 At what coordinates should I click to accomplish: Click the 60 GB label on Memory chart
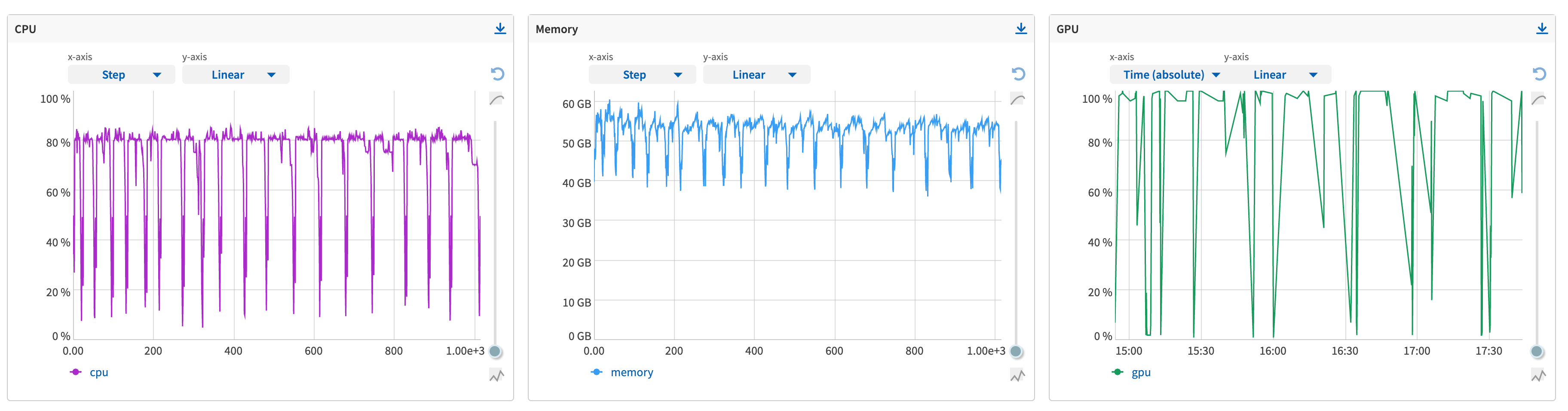coord(576,104)
